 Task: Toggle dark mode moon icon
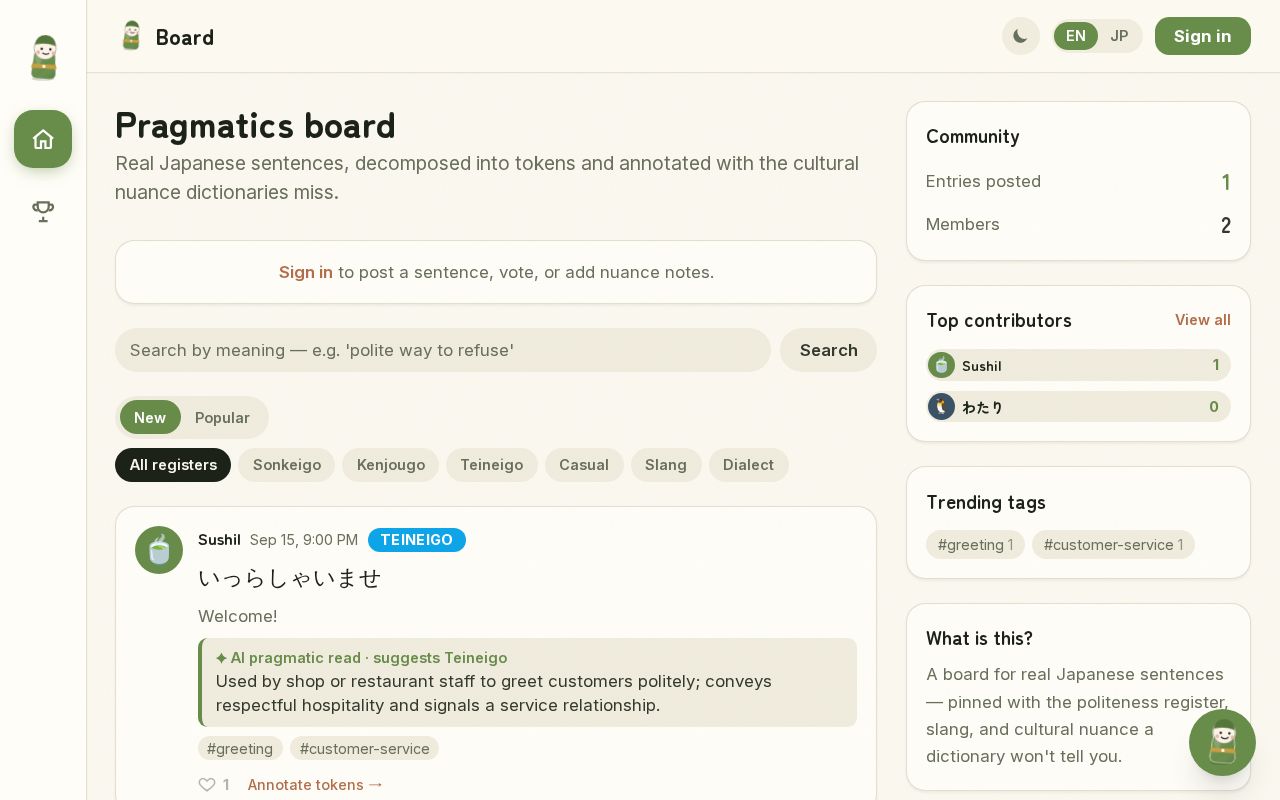click(1021, 36)
